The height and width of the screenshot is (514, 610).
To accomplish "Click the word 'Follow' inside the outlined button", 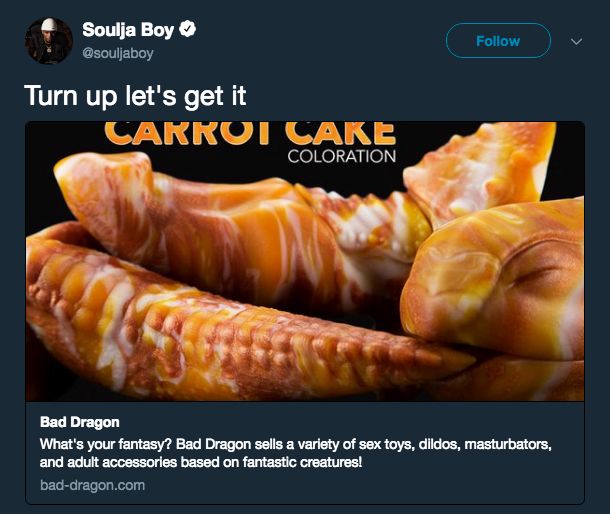I will [x=498, y=41].
